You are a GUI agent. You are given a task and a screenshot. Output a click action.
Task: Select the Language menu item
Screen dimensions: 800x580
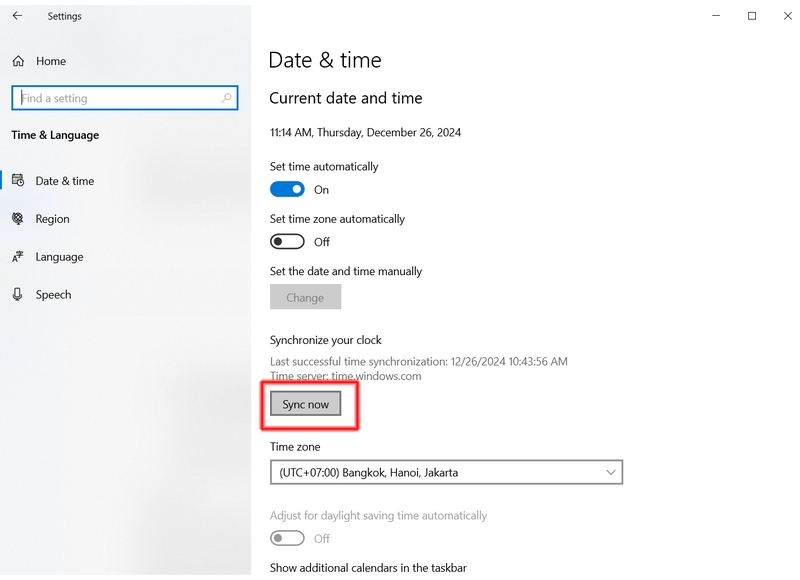[x=59, y=257]
